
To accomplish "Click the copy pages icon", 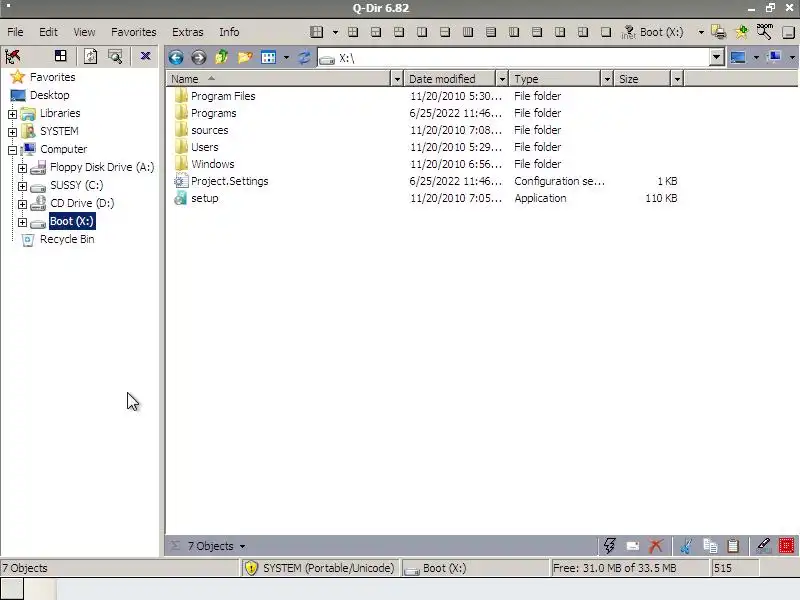I will (x=710, y=546).
